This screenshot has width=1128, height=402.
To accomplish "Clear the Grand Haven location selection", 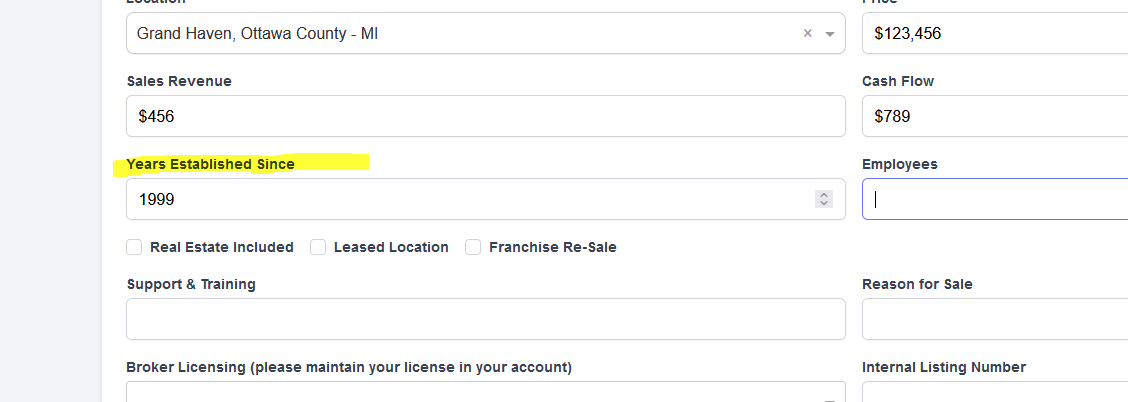I will tap(807, 34).
